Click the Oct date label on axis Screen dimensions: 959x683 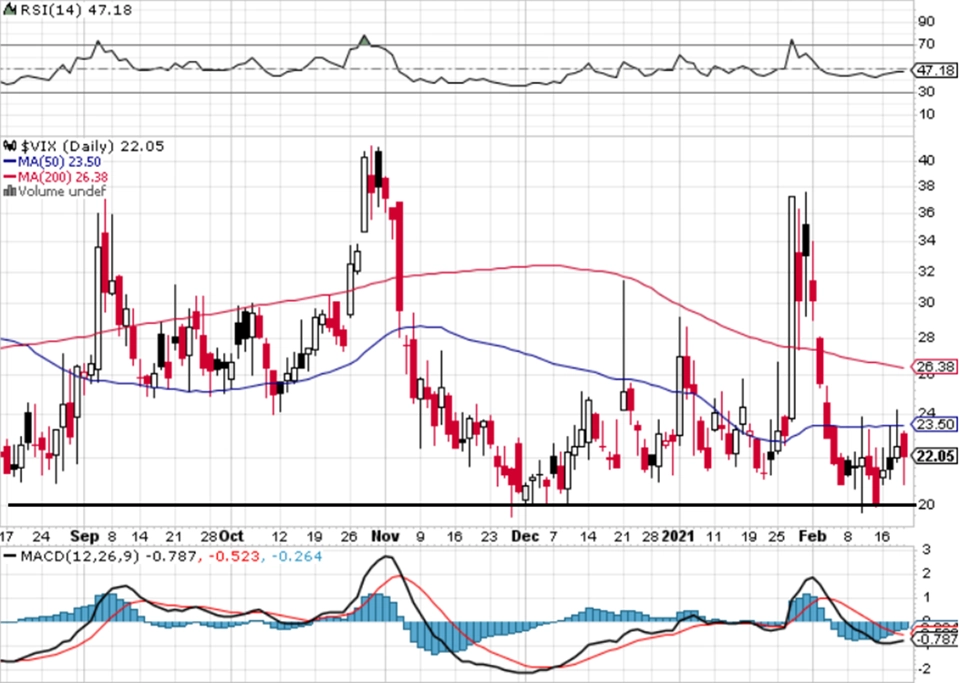[231, 536]
